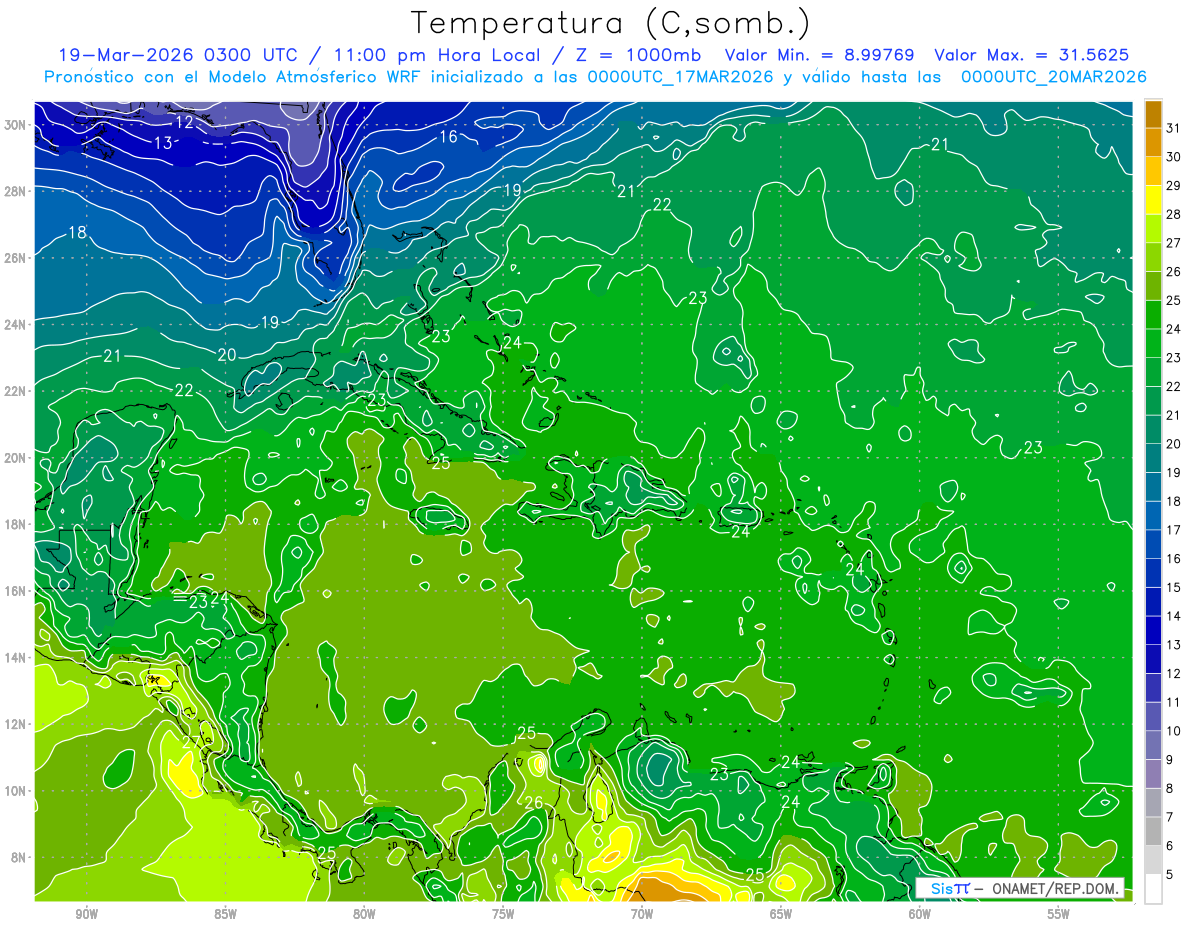The width and height of the screenshot is (1200, 927).
Task: Click the '8N' latitude axis label
Action: click(x=19, y=857)
